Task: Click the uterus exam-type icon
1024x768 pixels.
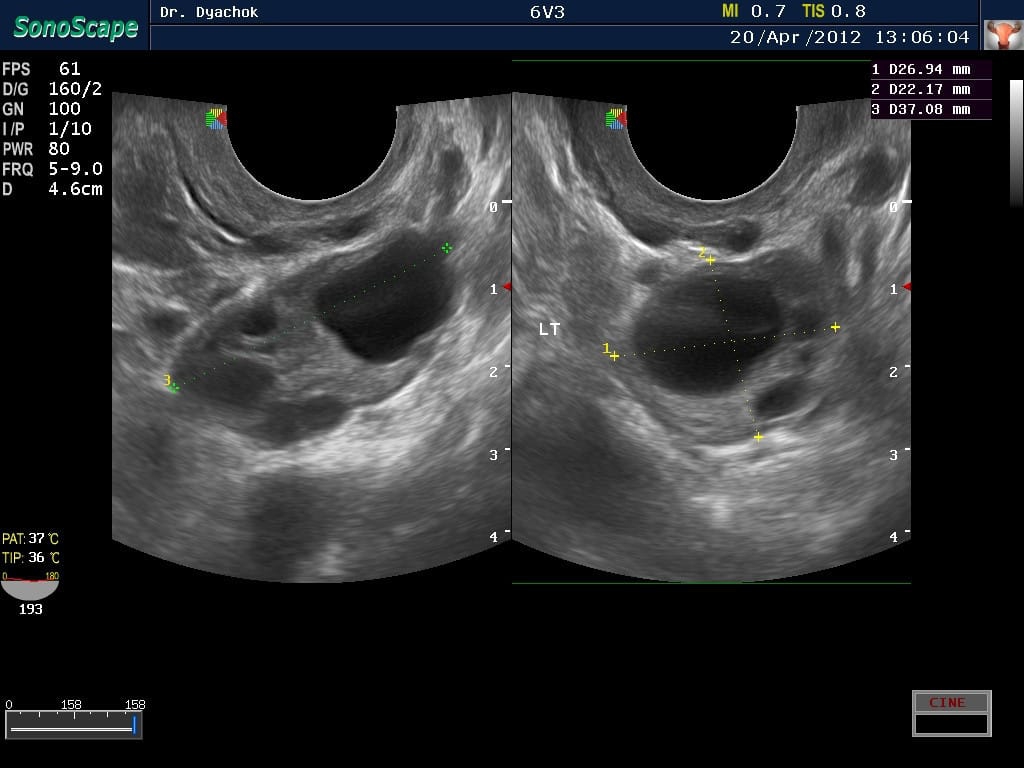Action: [x=1002, y=34]
